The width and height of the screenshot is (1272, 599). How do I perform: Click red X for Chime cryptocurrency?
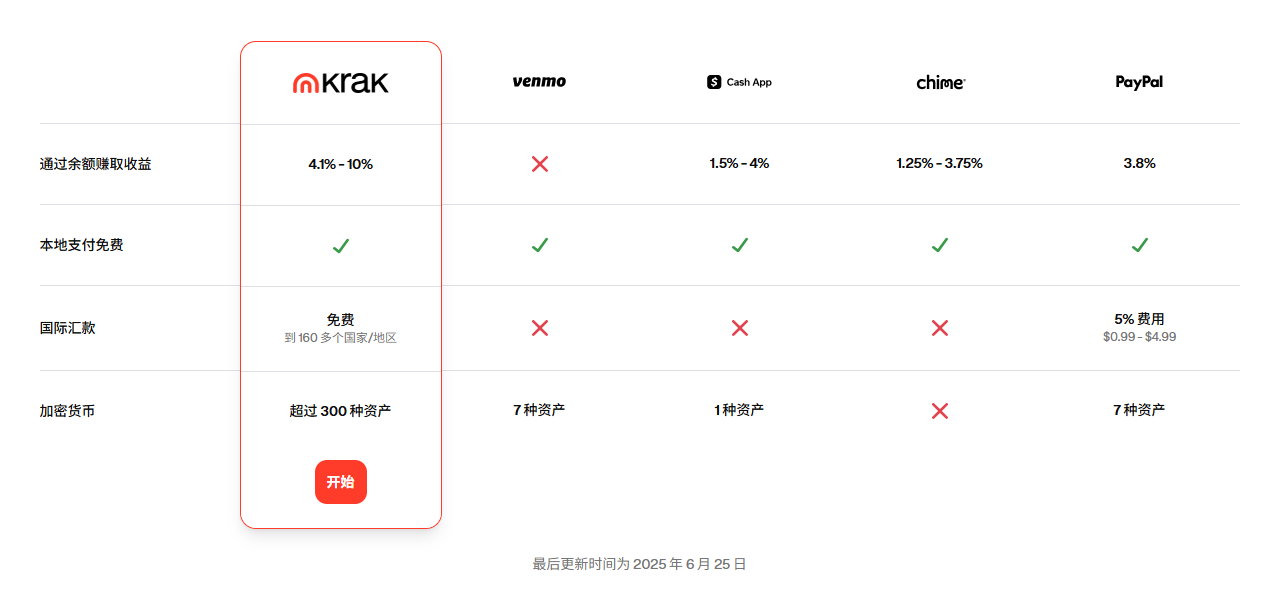coord(940,411)
